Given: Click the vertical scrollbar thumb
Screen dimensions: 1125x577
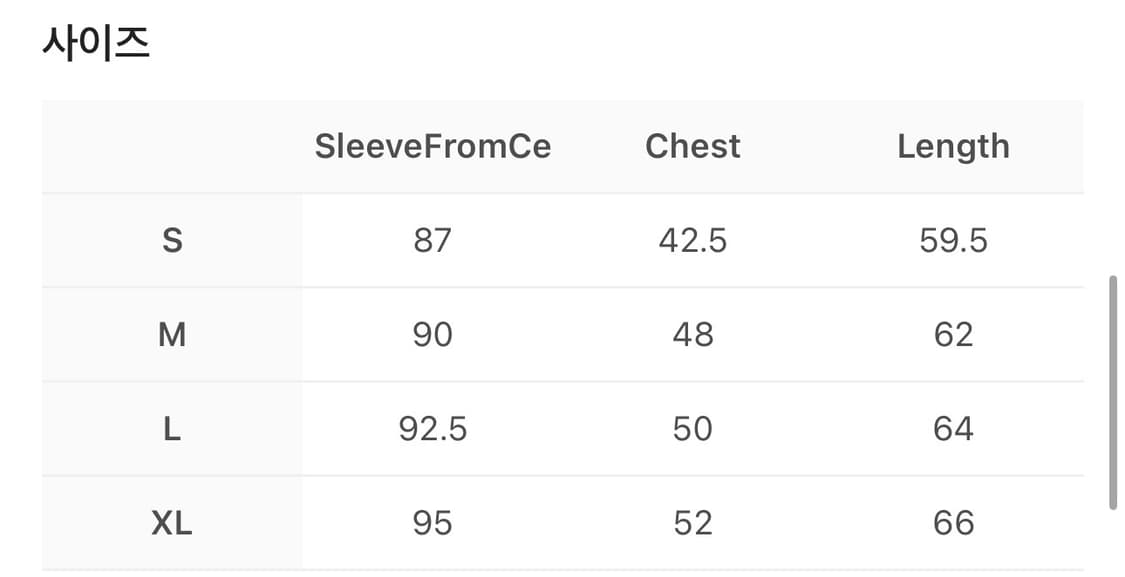Looking at the screenshot, I should tap(1113, 393).
